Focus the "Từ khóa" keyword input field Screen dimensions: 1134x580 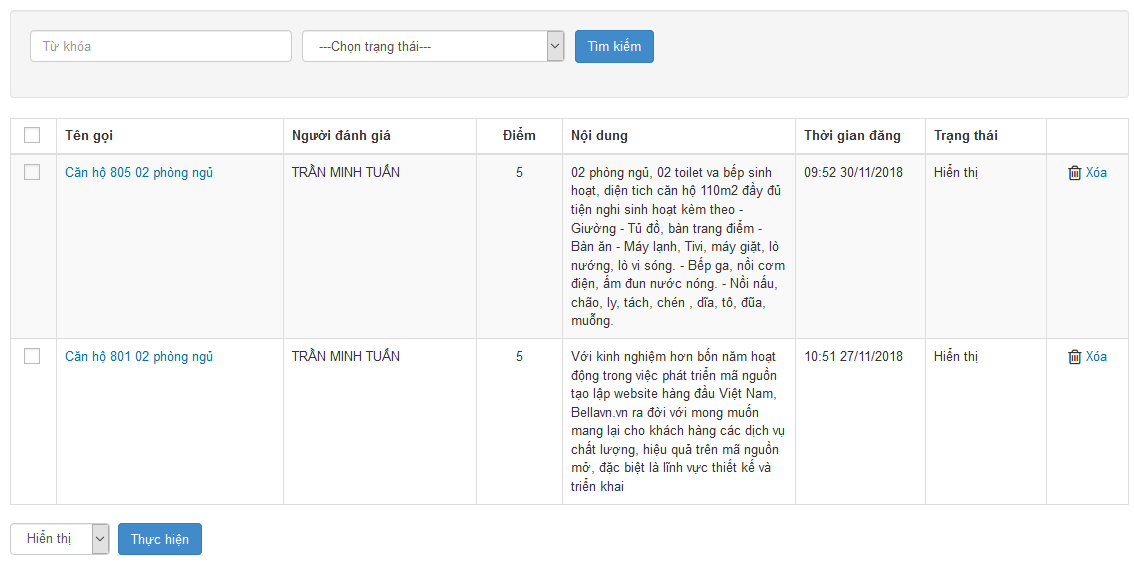[x=161, y=46]
